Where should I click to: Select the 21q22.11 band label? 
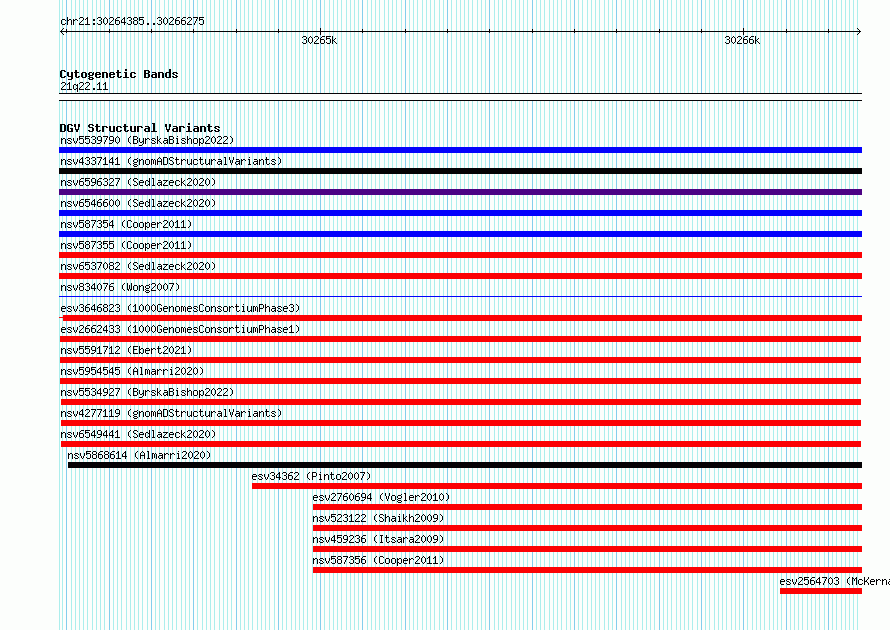(x=84, y=86)
